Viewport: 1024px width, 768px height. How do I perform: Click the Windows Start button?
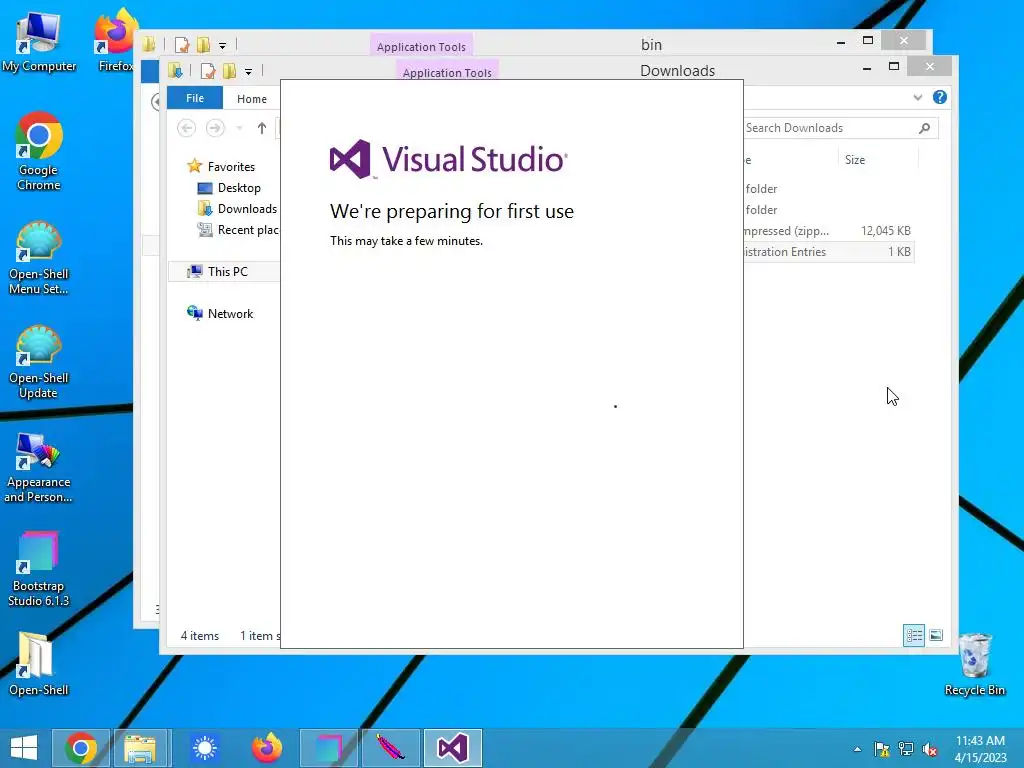(x=24, y=748)
